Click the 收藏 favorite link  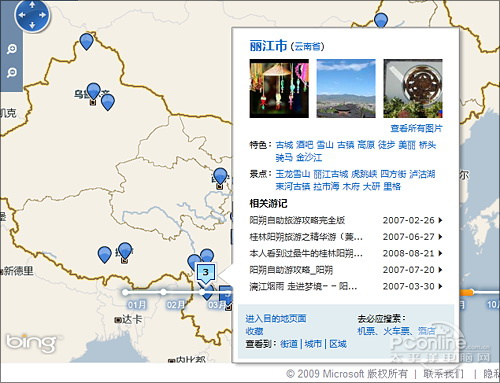(x=254, y=331)
